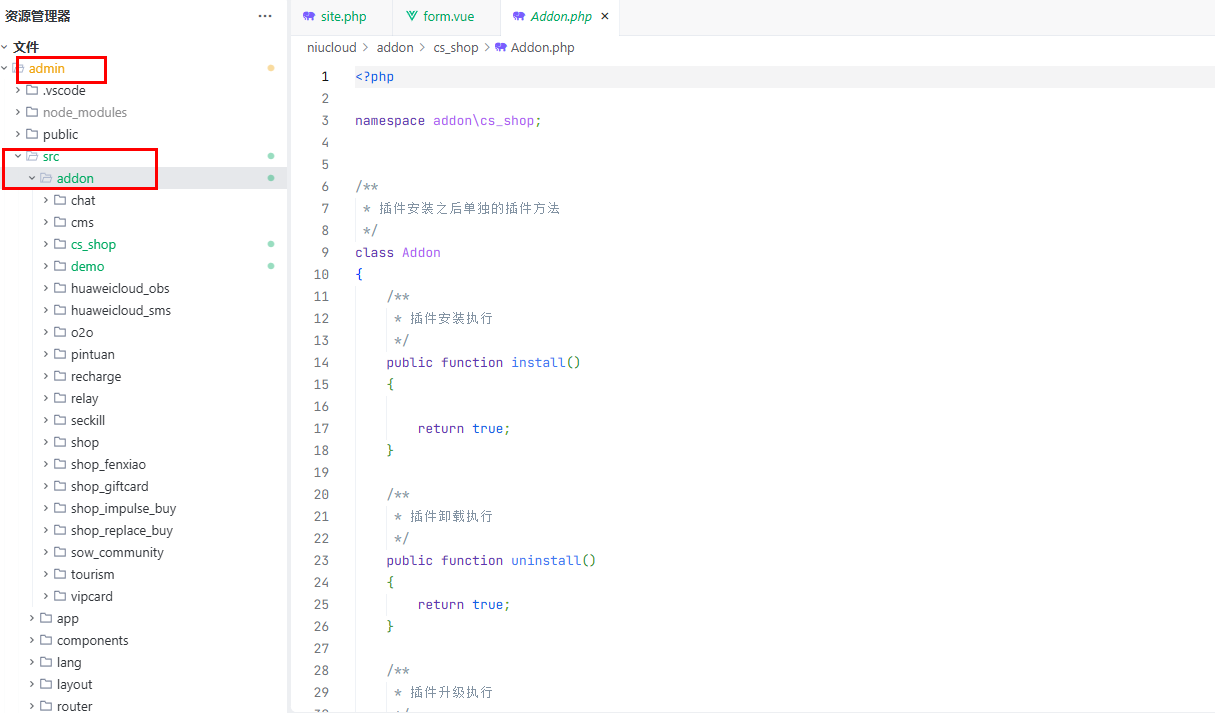This screenshot has height=713, width=1215.
Task: Collapse the src folder
Action: pyautogui.click(x=18, y=156)
